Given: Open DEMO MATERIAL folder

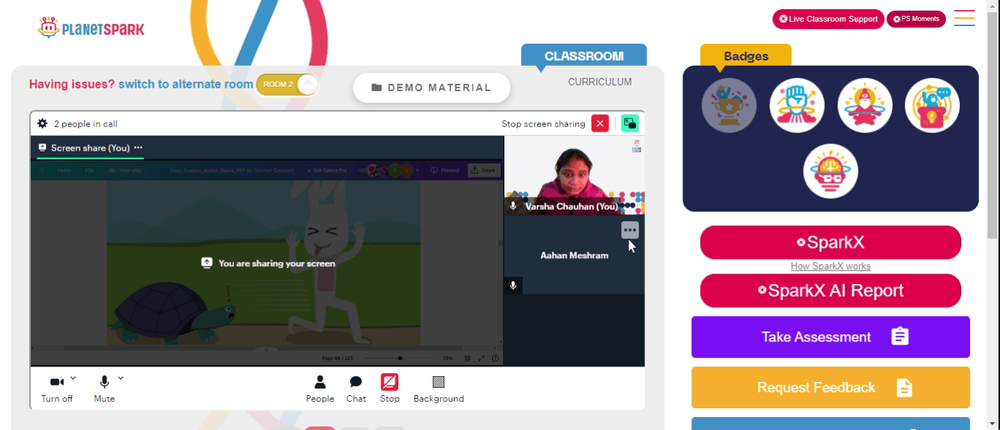Looking at the screenshot, I should 431,87.
